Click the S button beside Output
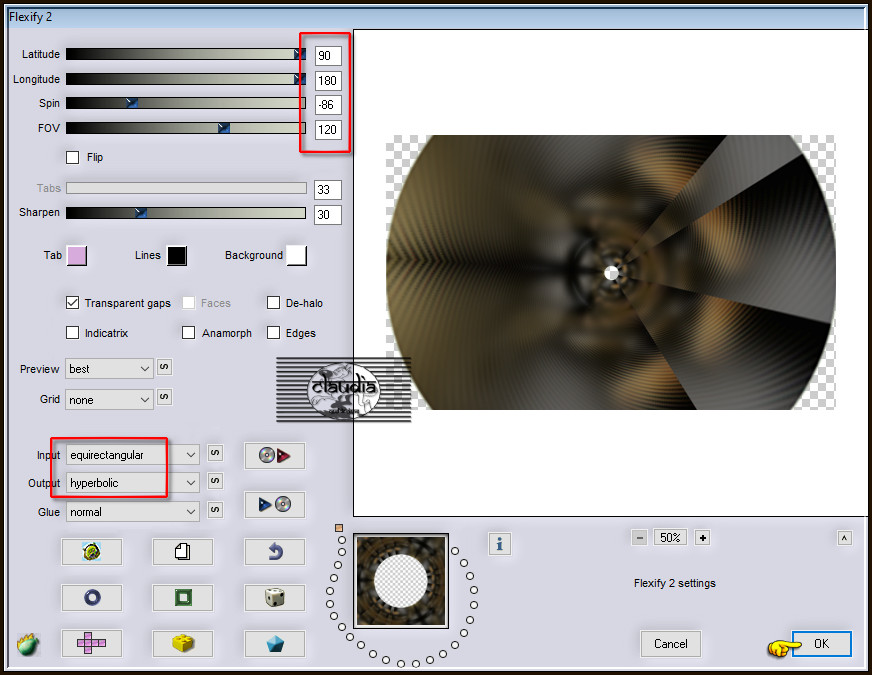Image resolution: width=872 pixels, height=675 pixels. pyautogui.click(x=215, y=481)
